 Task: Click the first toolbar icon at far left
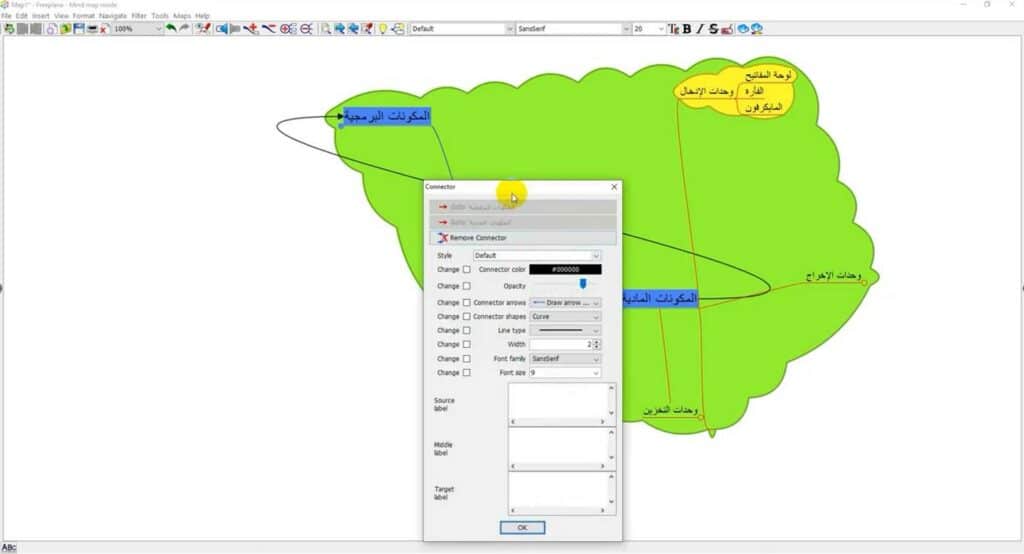(9, 29)
